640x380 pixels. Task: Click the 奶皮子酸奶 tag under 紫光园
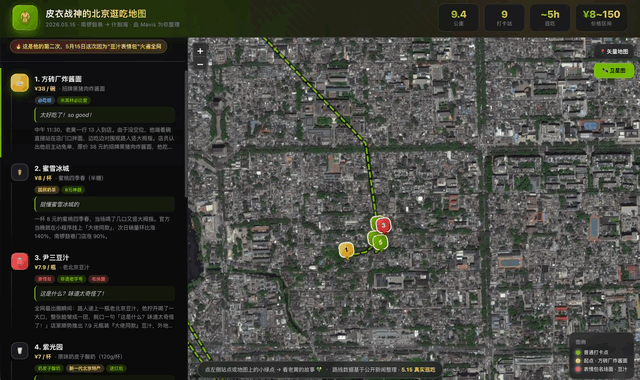click(49, 369)
